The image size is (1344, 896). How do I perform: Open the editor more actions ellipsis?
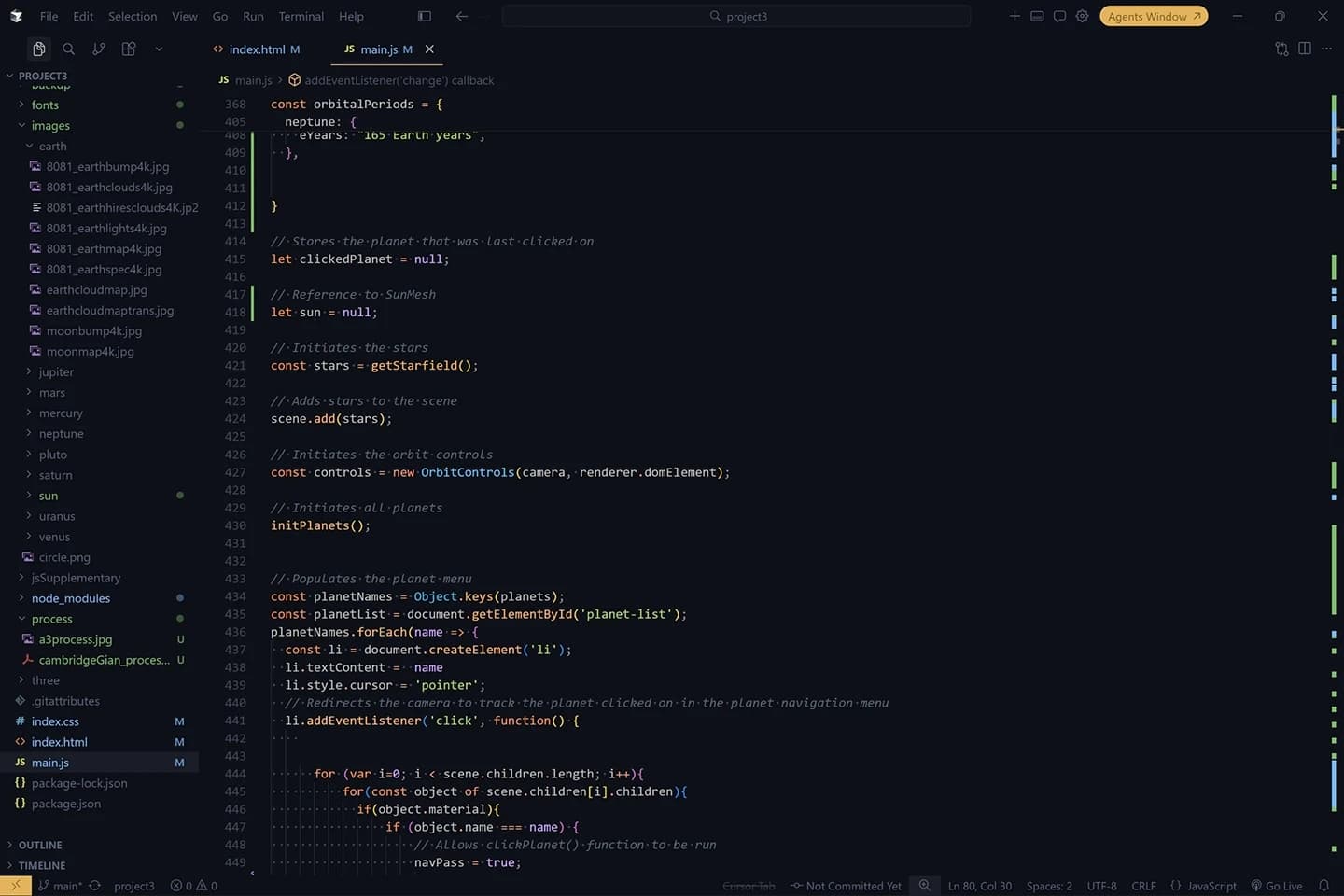(x=1326, y=49)
